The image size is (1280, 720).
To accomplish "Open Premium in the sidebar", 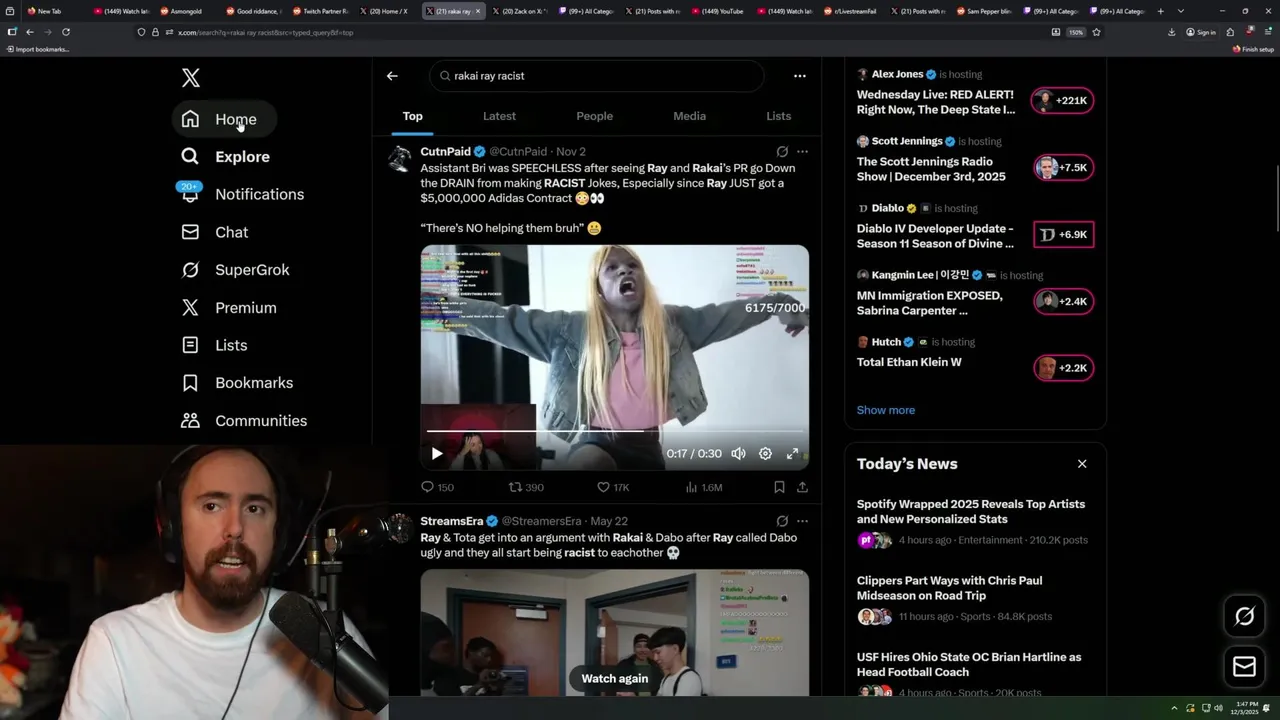I will pyautogui.click(x=228, y=308).
